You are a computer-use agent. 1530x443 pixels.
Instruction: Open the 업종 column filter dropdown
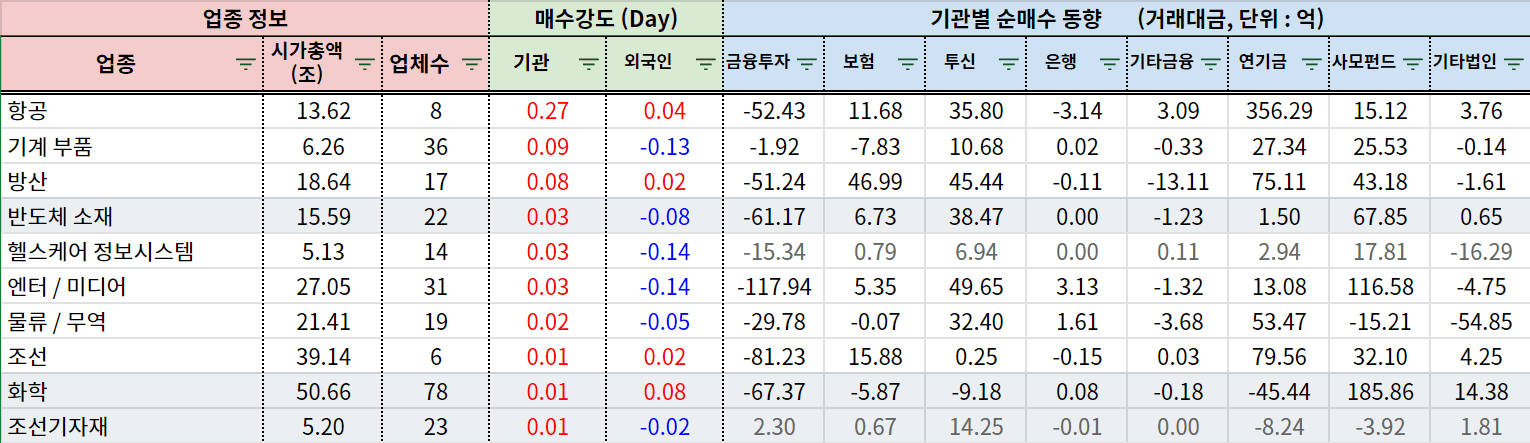point(245,64)
